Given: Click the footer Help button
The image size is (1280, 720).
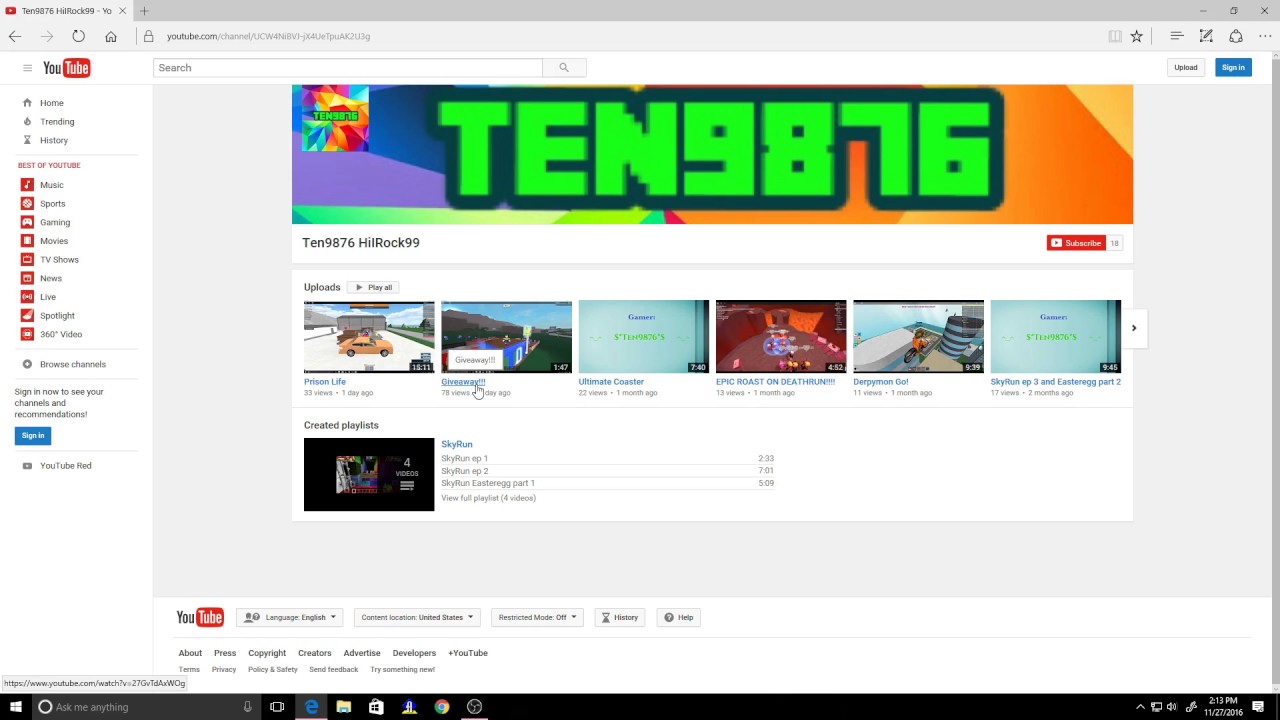Looking at the screenshot, I should click(x=679, y=618).
